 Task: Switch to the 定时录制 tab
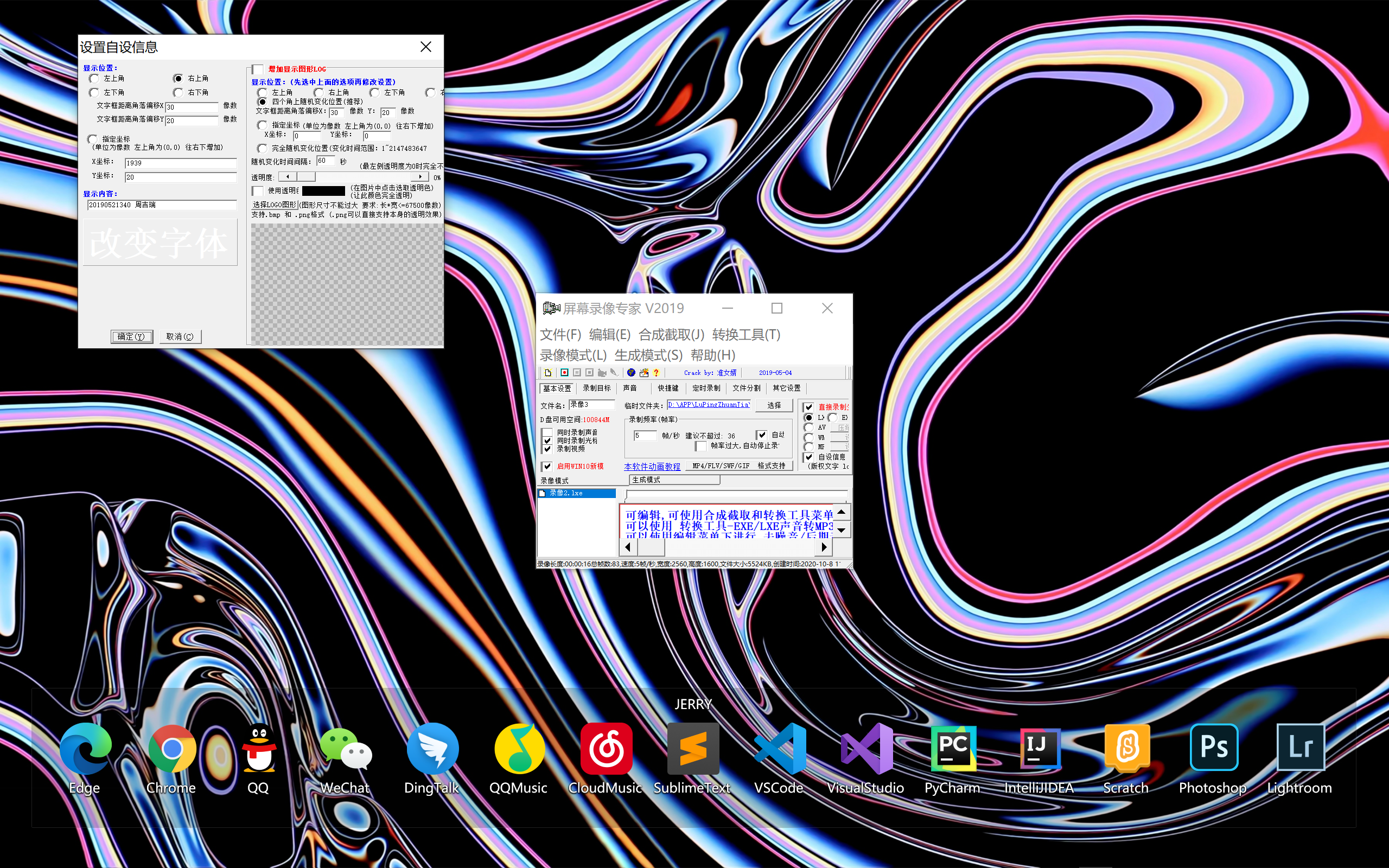pos(706,388)
